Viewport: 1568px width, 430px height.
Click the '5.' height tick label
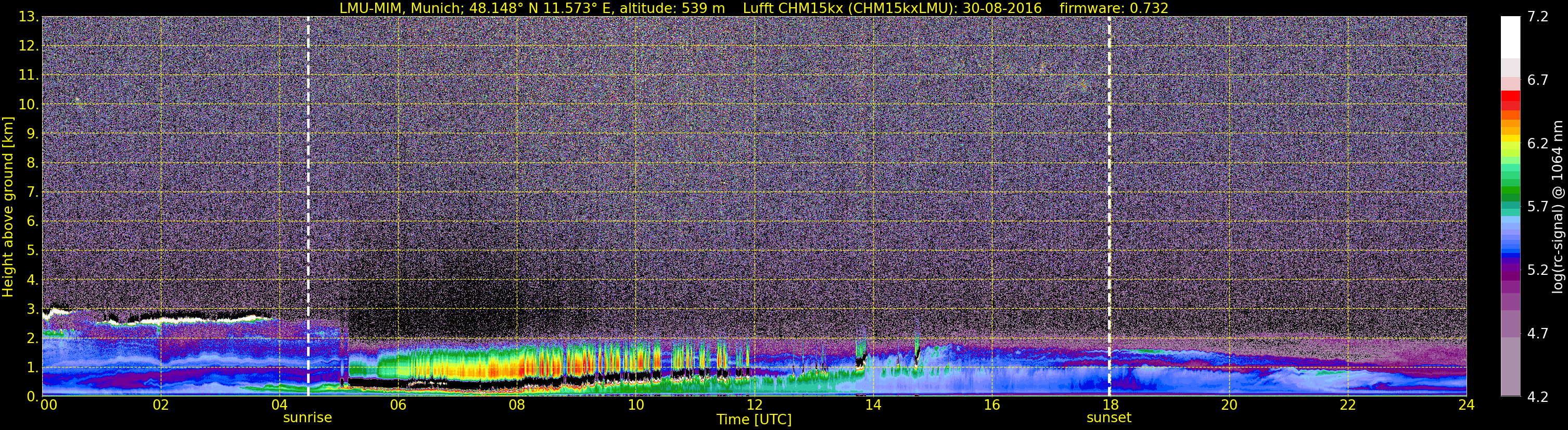click(32, 251)
